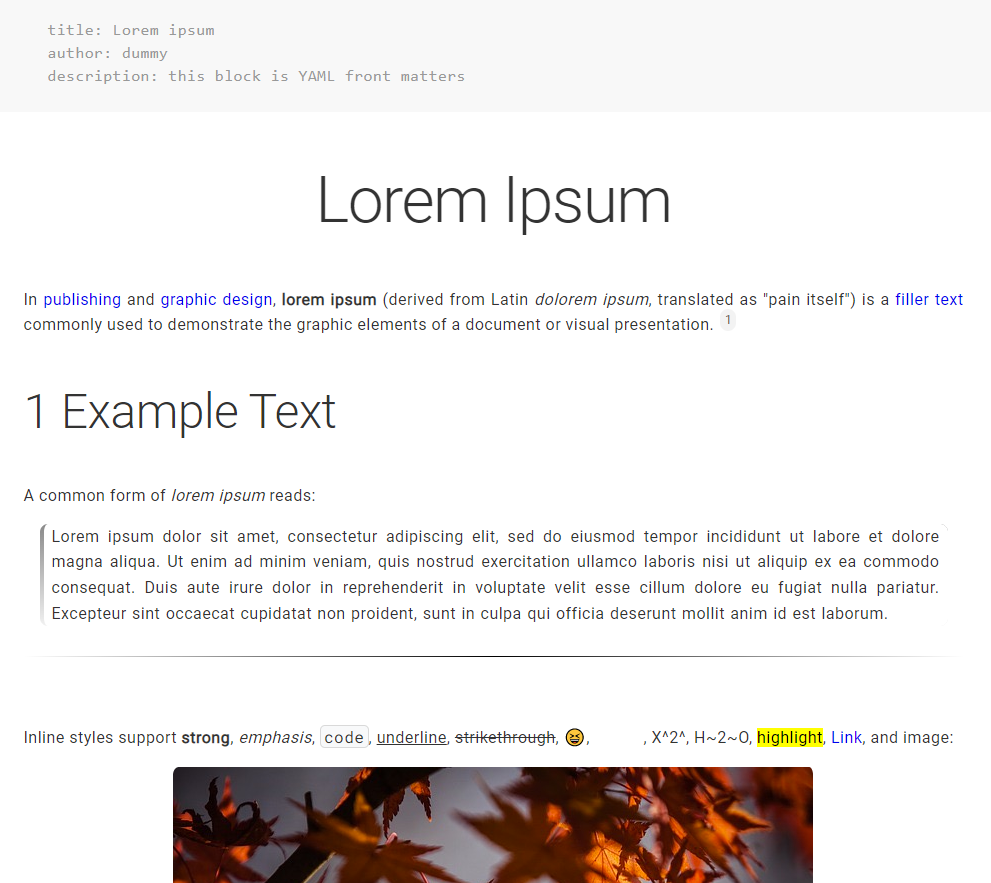
Task: Click the italic "emphasis" word
Action: (x=276, y=738)
